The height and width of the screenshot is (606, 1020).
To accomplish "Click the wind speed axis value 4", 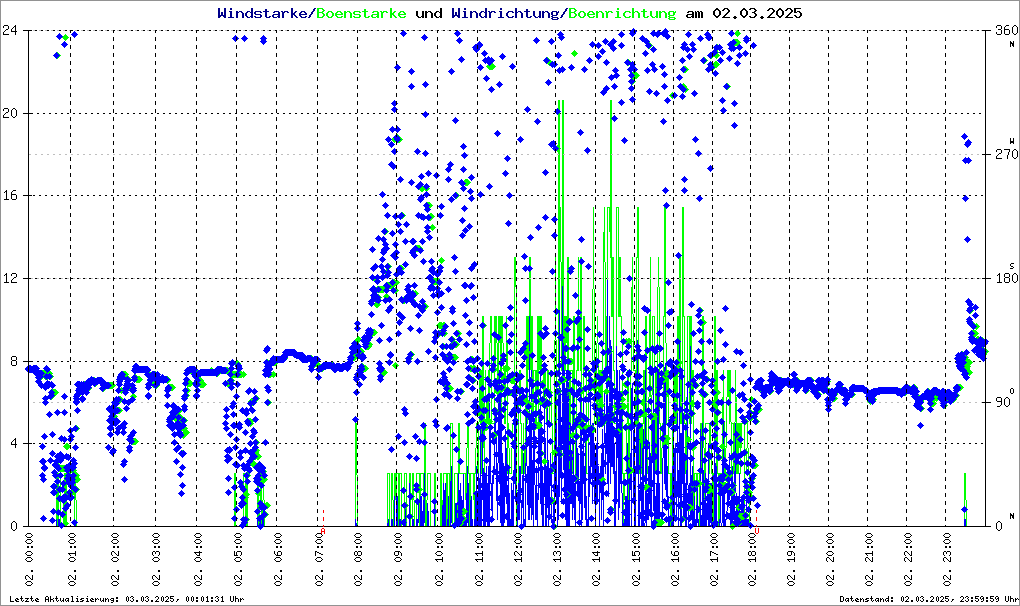I will click(14, 443).
